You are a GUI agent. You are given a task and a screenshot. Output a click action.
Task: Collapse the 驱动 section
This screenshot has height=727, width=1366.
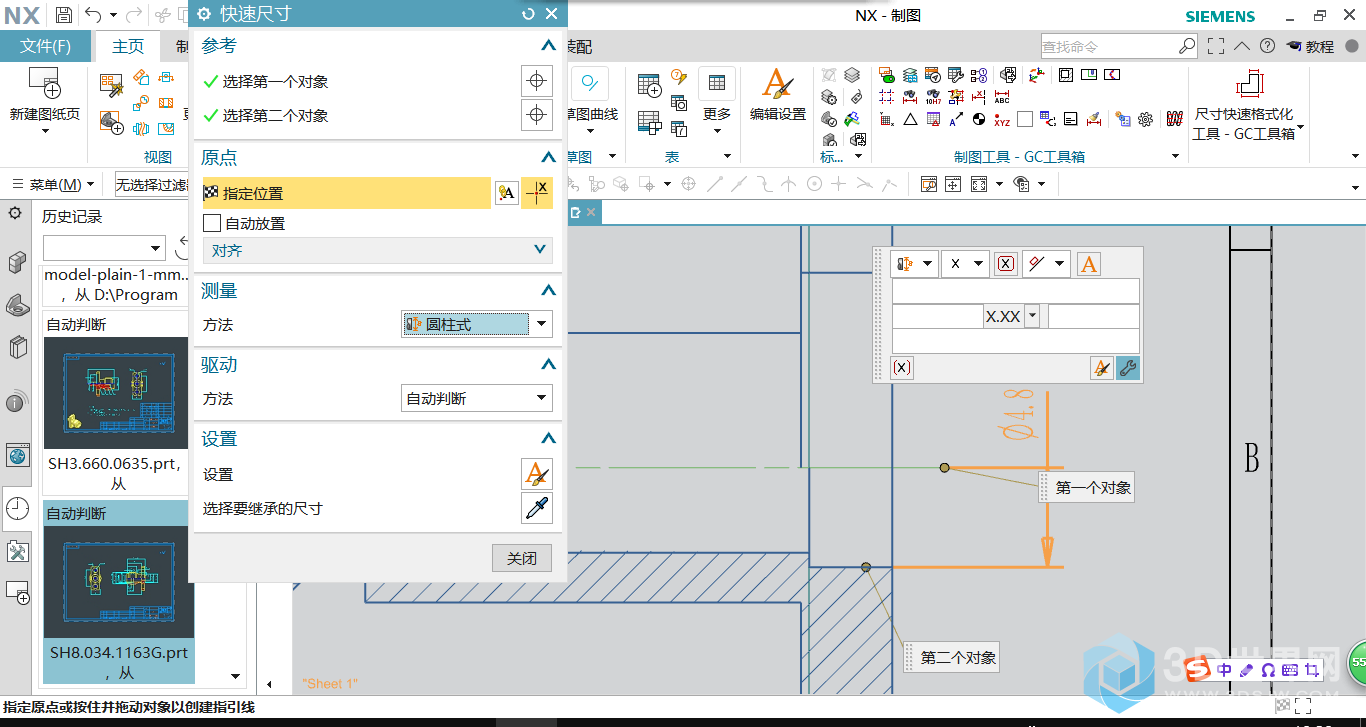tap(547, 365)
